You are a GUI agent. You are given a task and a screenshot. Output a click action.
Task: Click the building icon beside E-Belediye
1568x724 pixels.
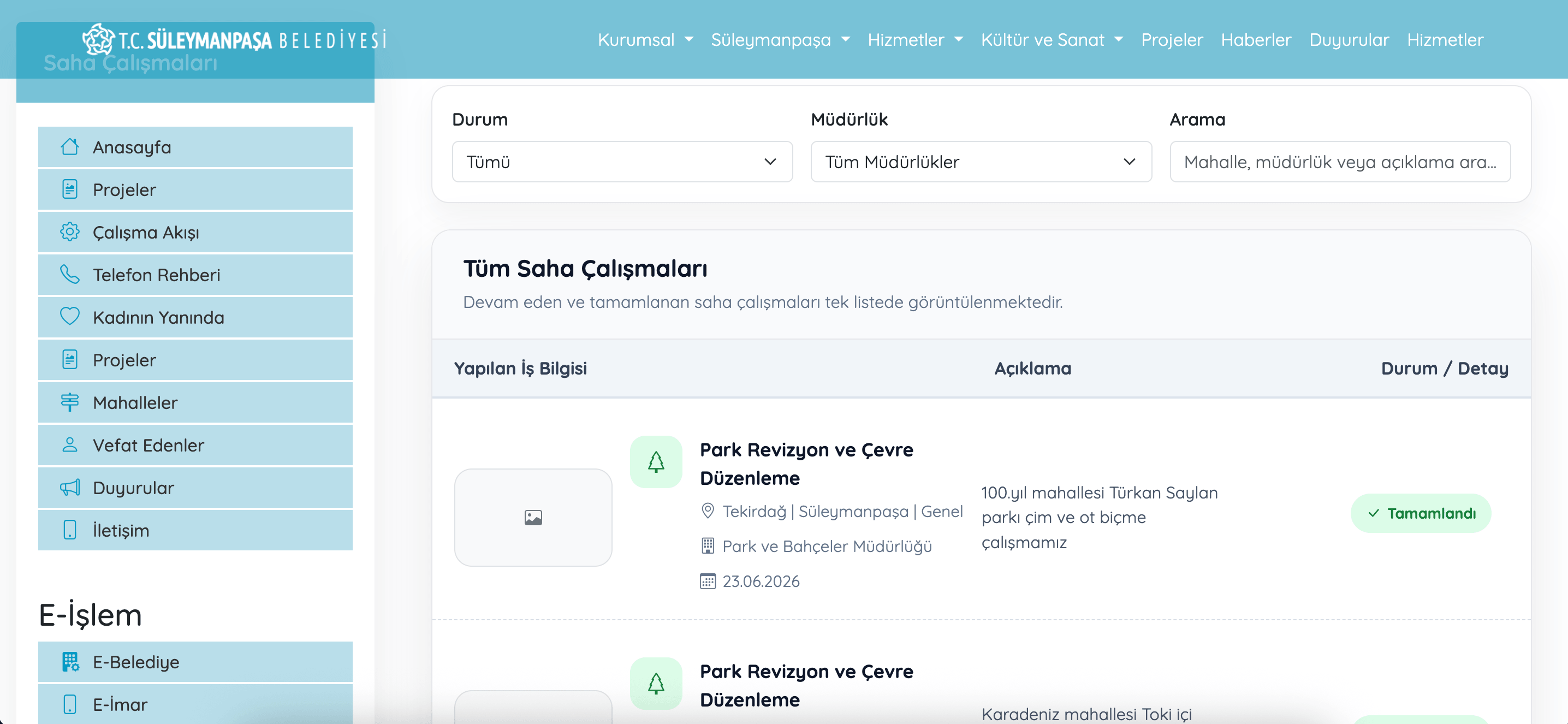(x=70, y=662)
